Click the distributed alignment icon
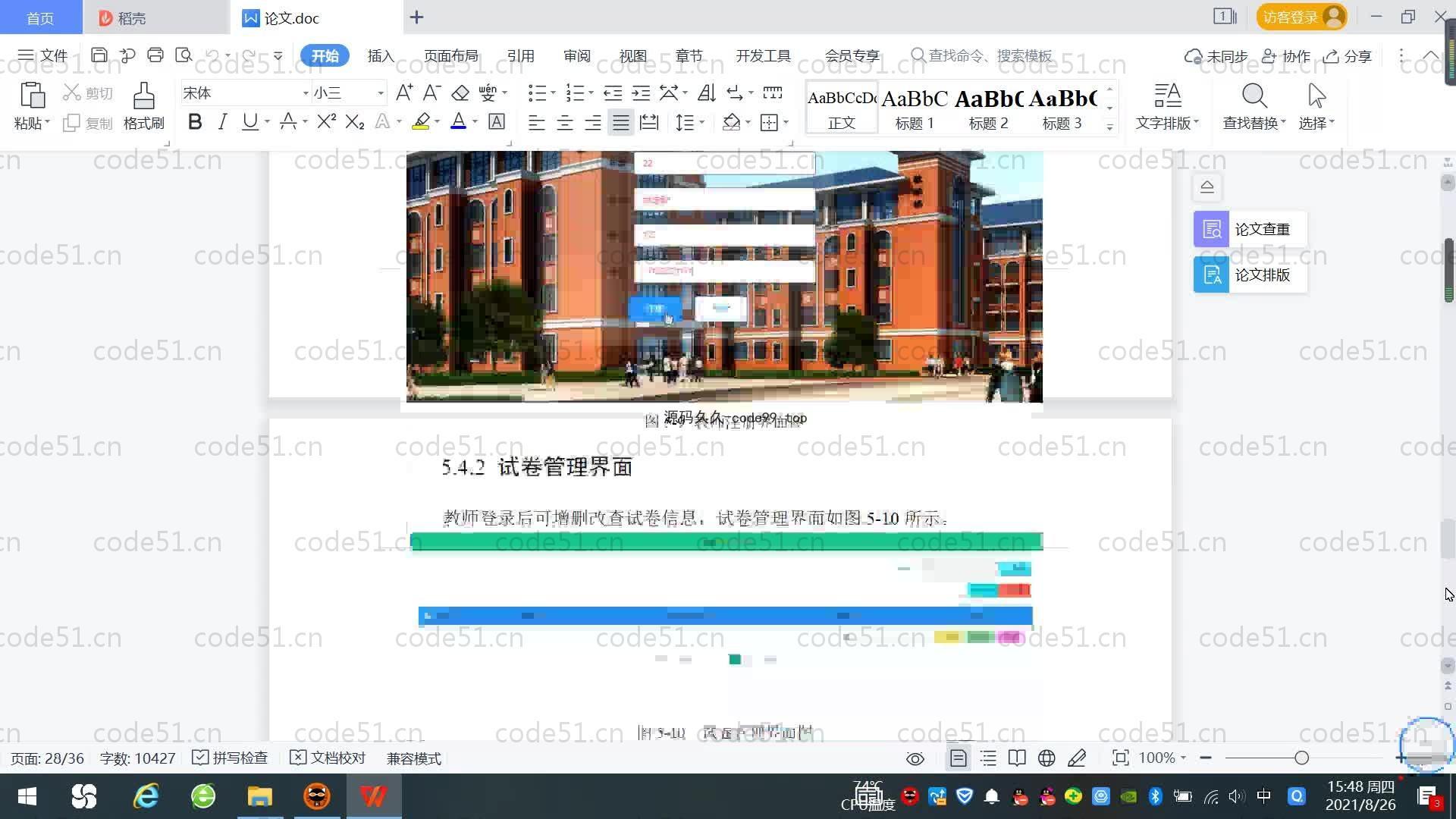 (649, 122)
